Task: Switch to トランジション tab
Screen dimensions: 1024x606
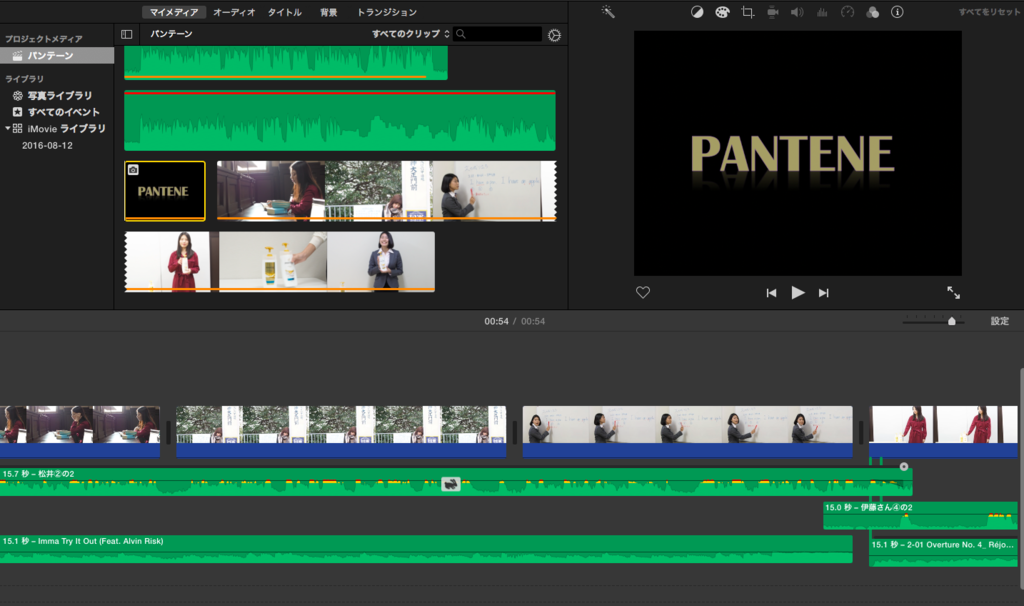Action: click(387, 12)
